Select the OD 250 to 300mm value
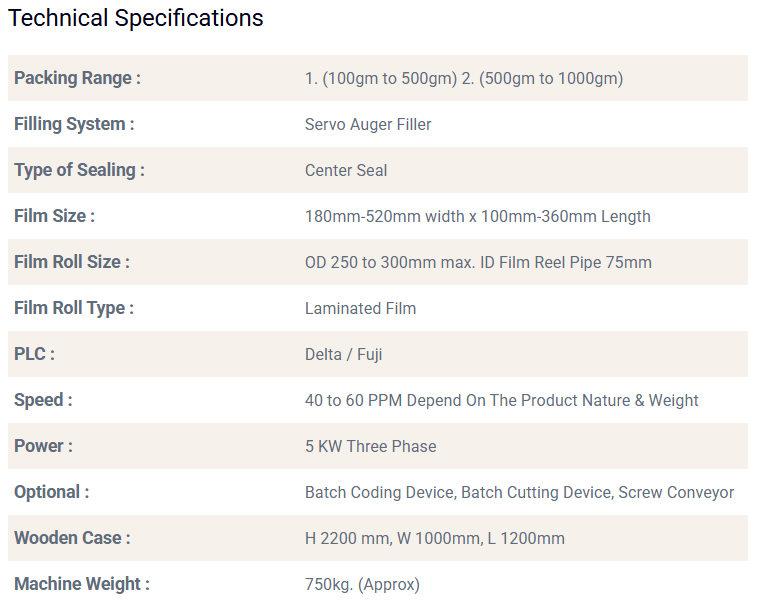 478,262
